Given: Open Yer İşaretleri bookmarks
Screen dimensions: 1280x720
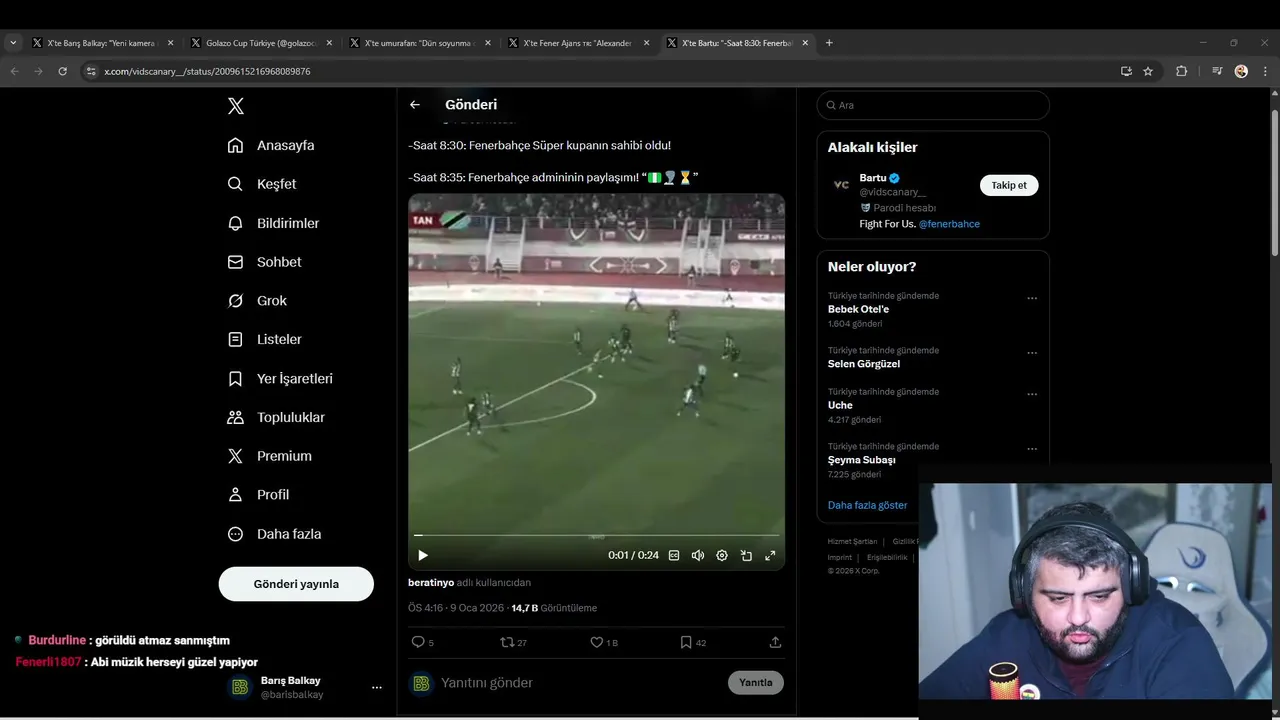Looking at the screenshot, I should (280, 379).
